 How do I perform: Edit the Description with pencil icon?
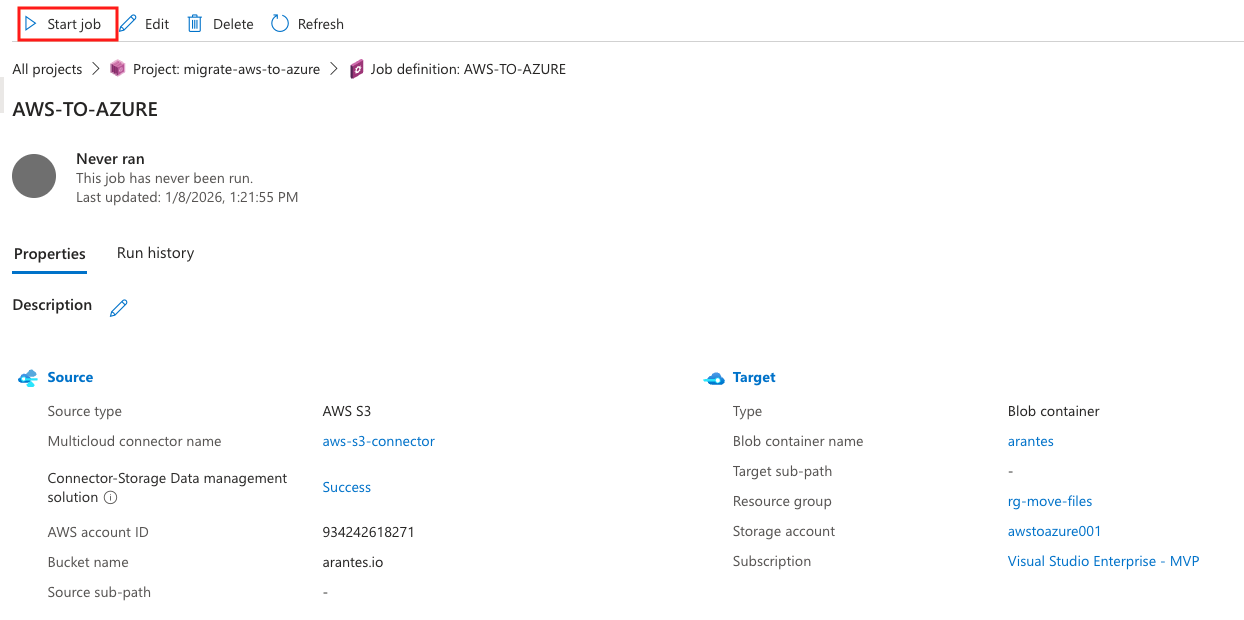coord(119,308)
